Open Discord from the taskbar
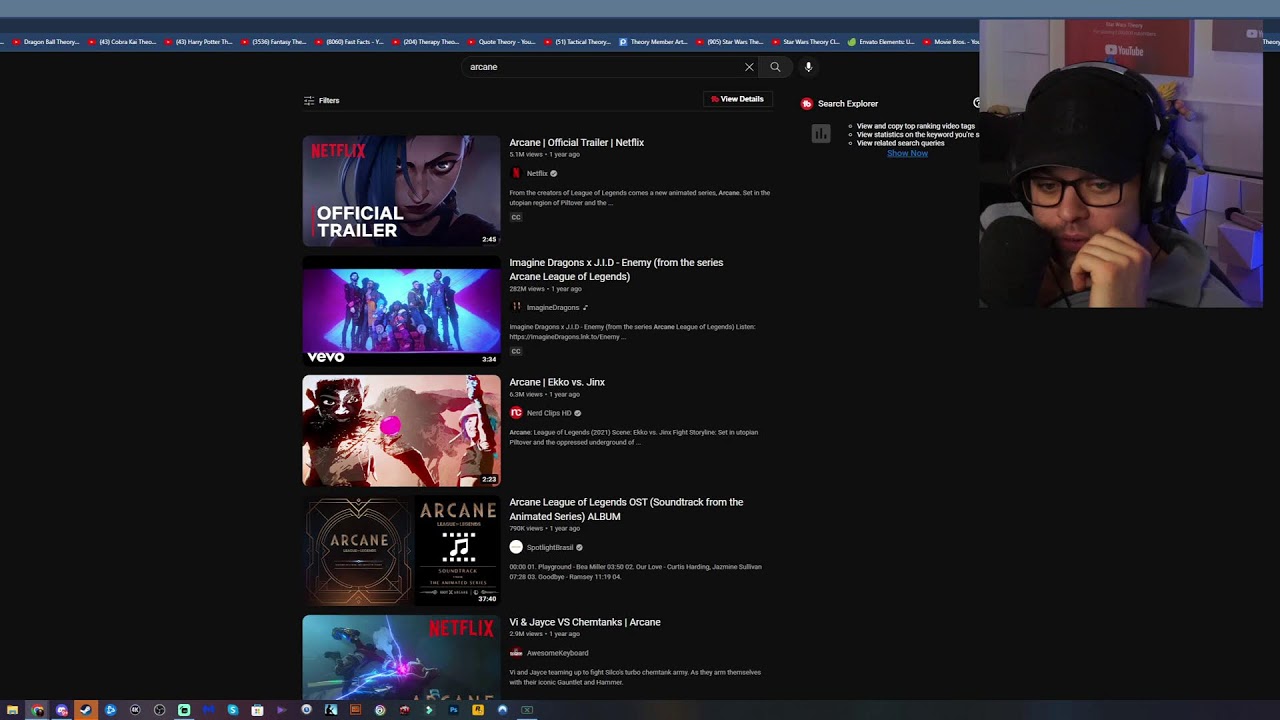Viewport: 1280px width, 720px height. point(62,710)
